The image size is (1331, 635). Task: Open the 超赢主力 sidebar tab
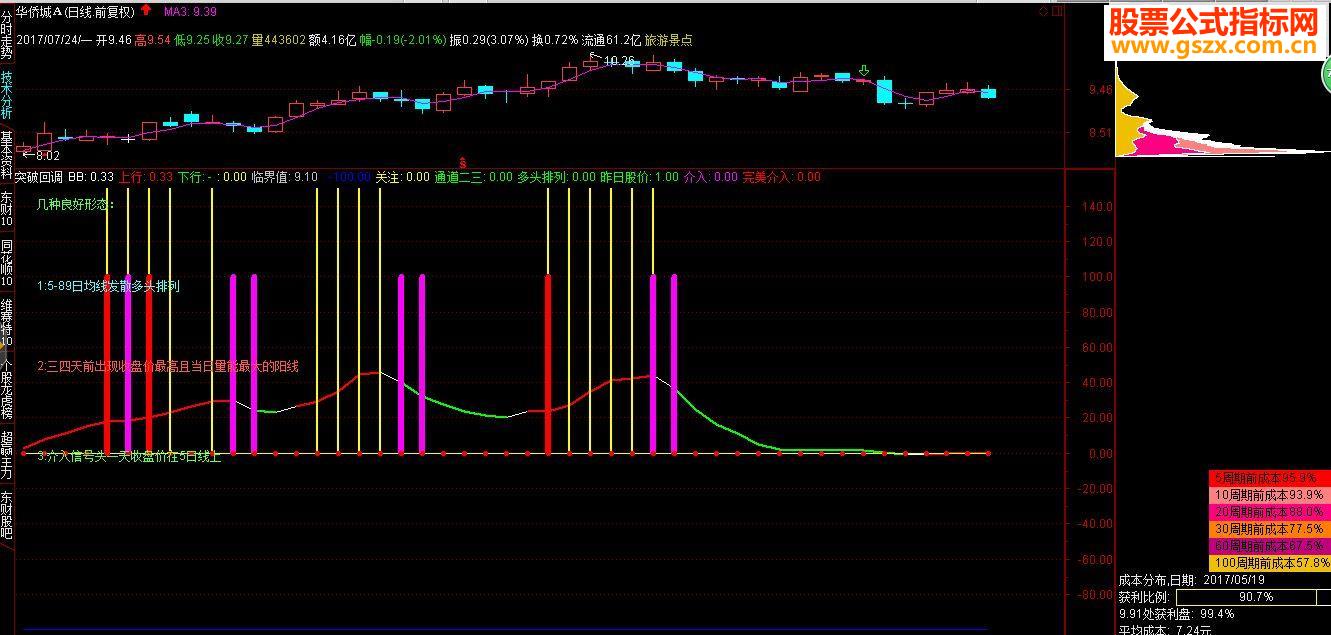tap(7, 456)
